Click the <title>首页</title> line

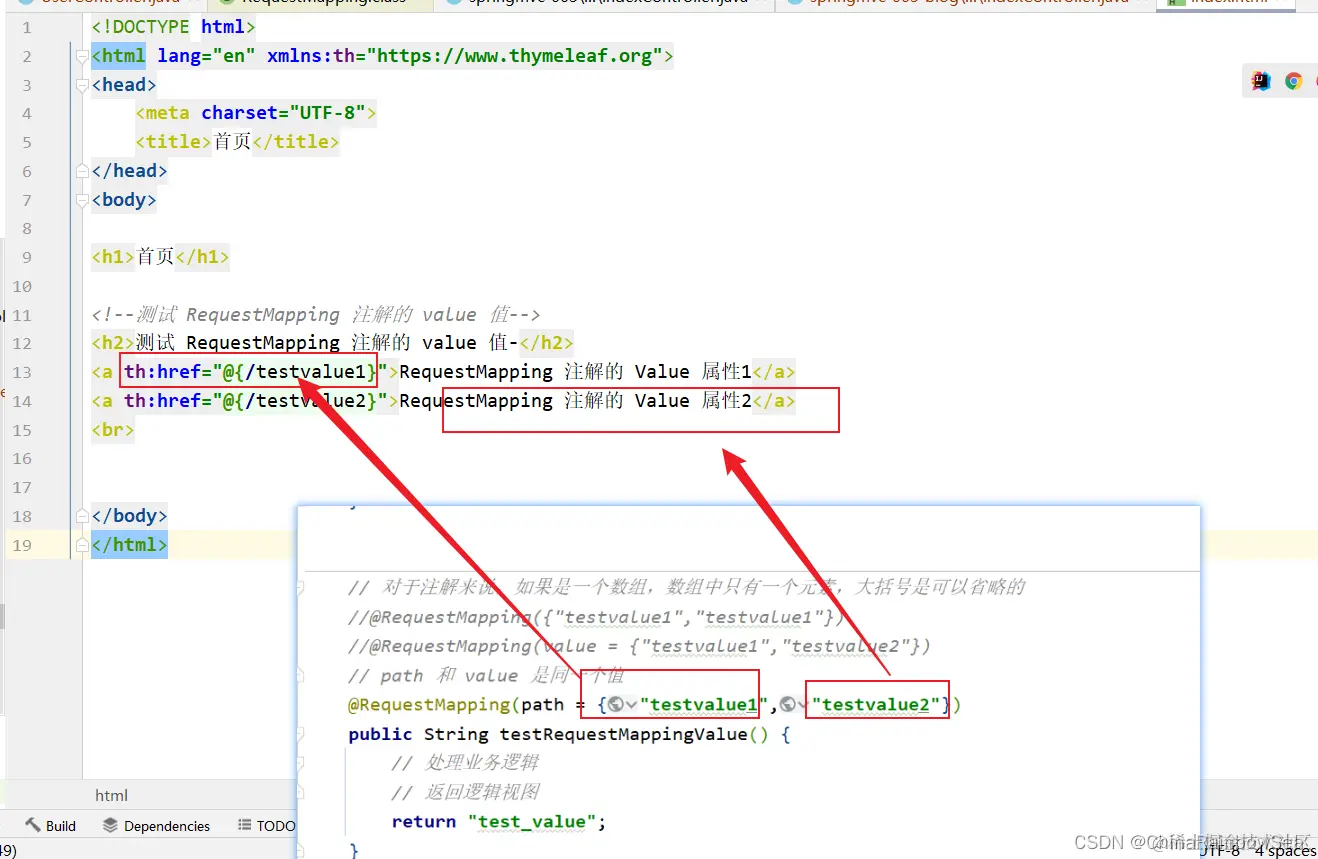237,142
